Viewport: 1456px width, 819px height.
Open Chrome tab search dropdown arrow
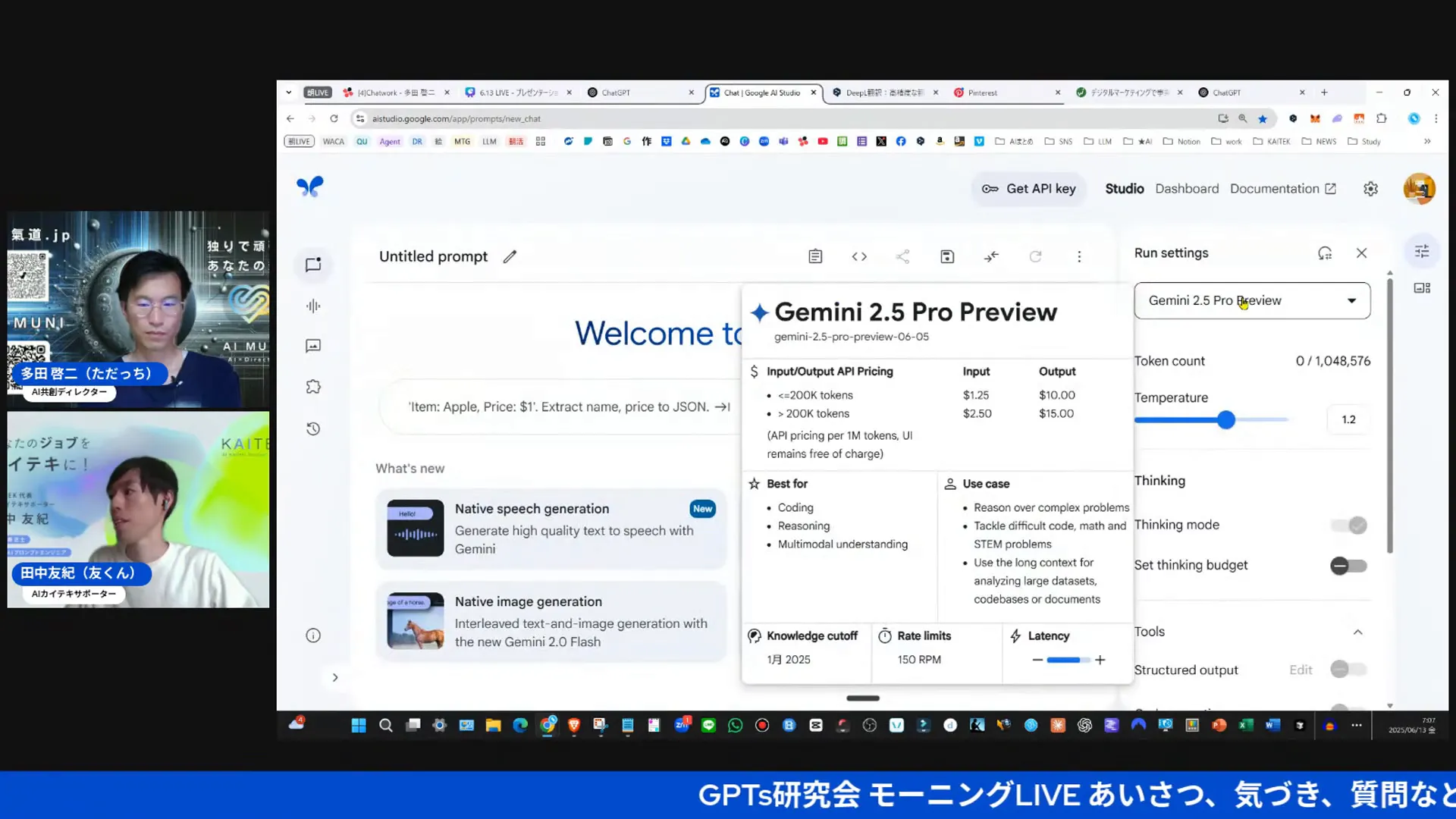tap(289, 93)
